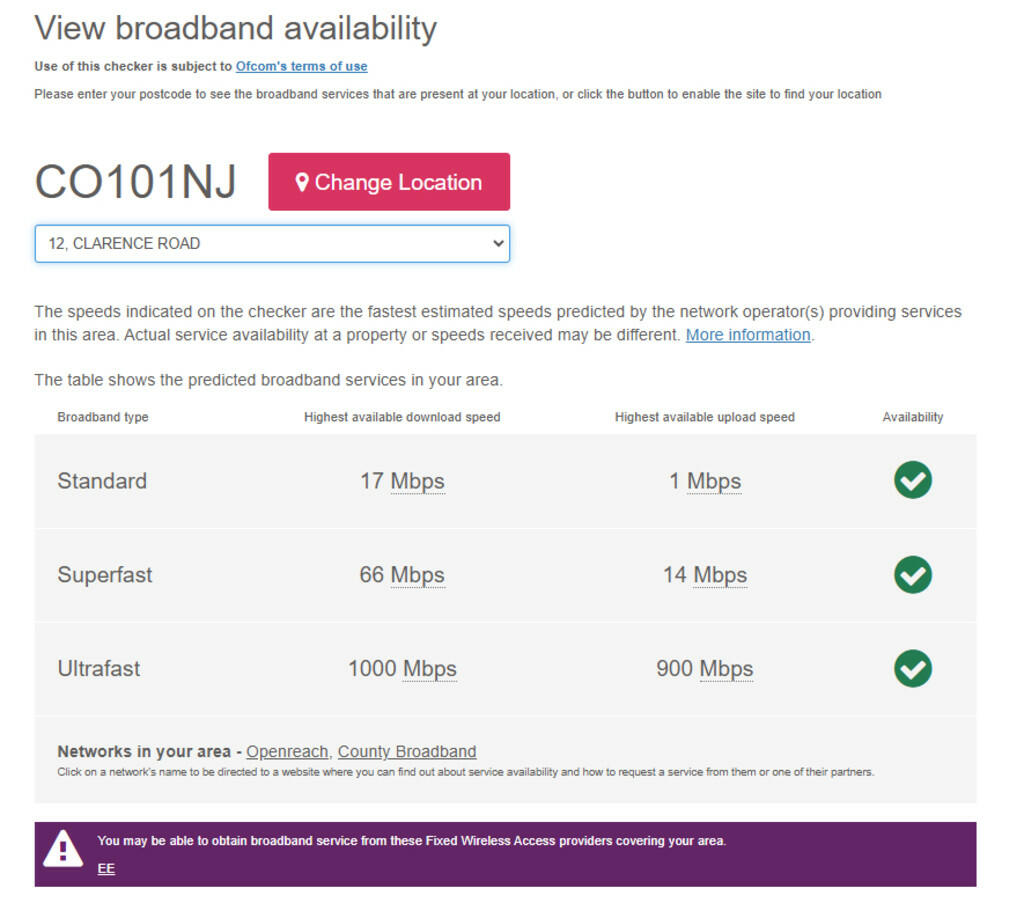Image resolution: width=1024 pixels, height=903 pixels.
Task: Click the warning triangle icon in purple banner
Action: point(63,849)
